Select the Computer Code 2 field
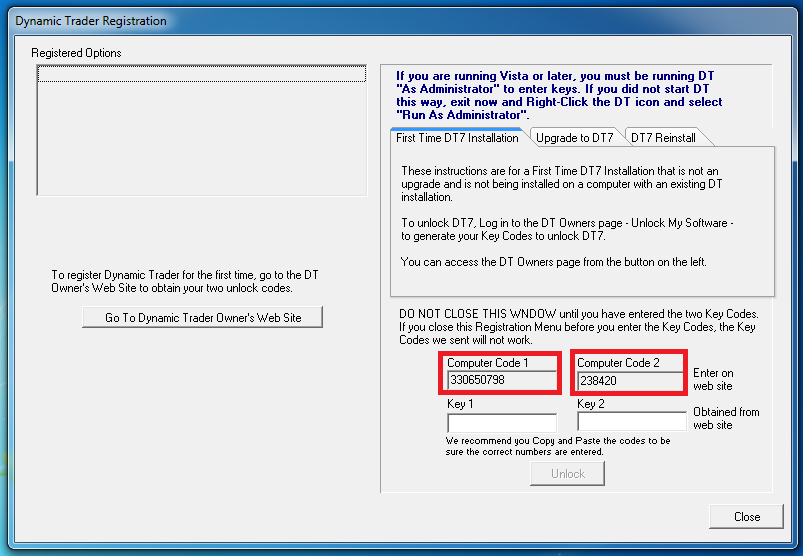 click(x=631, y=381)
